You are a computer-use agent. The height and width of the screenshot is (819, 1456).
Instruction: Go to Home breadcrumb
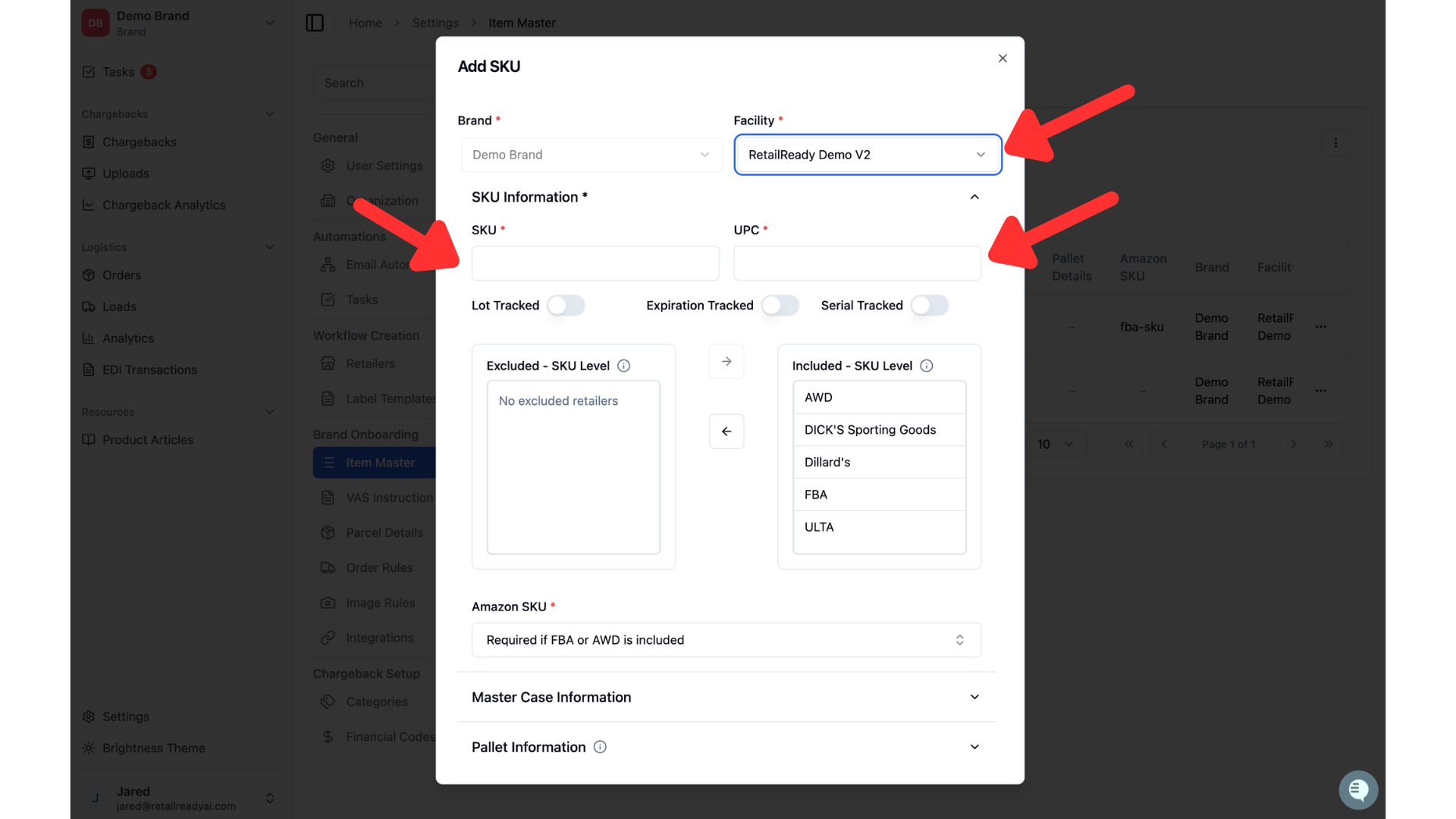pos(366,23)
